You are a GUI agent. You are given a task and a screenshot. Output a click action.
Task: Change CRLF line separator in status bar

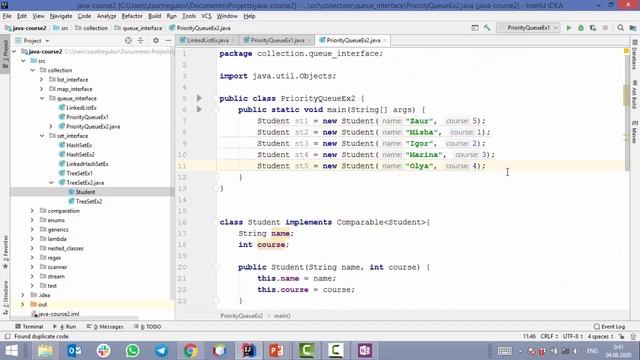coord(549,337)
